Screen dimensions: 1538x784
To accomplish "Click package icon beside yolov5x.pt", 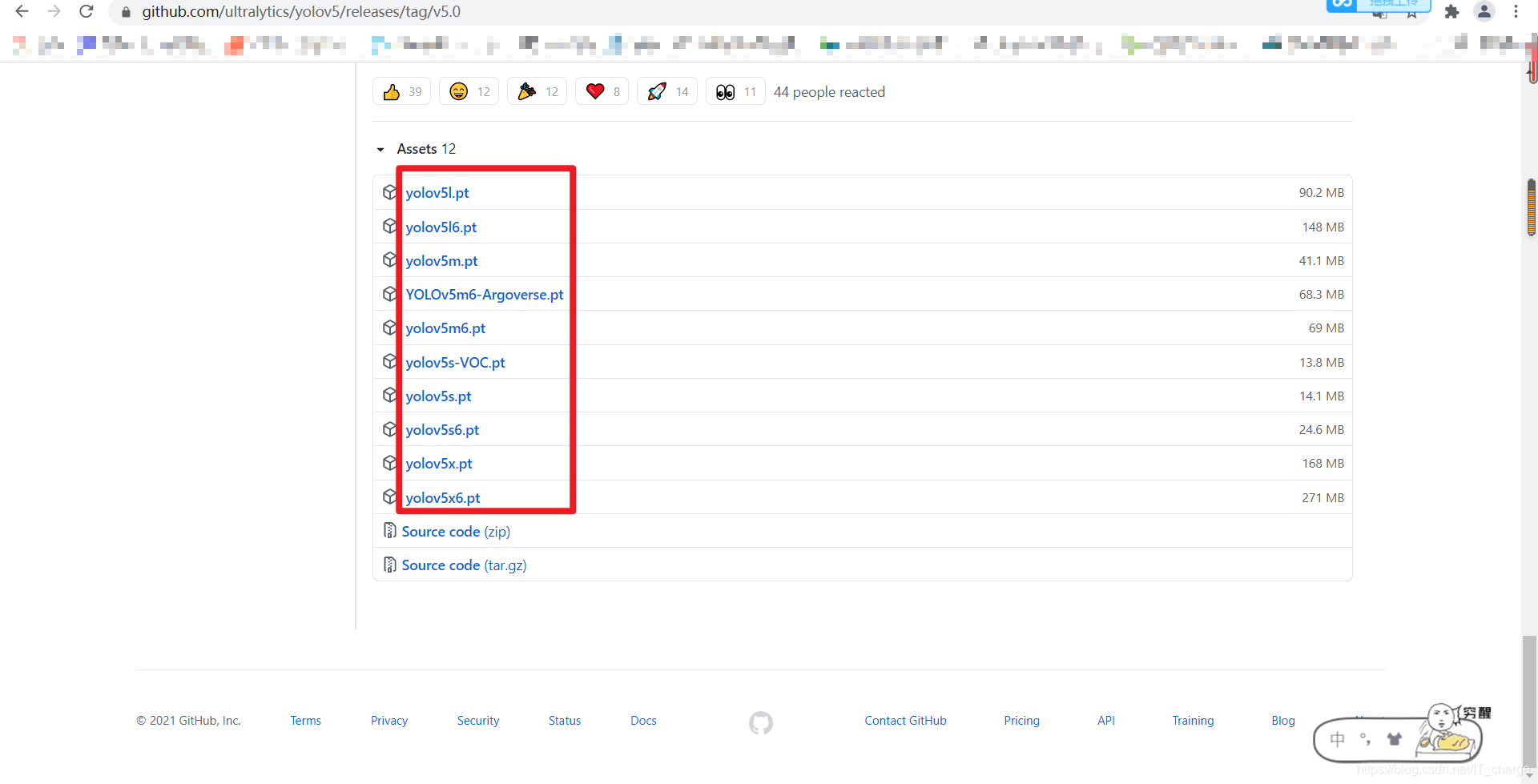I will point(390,463).
